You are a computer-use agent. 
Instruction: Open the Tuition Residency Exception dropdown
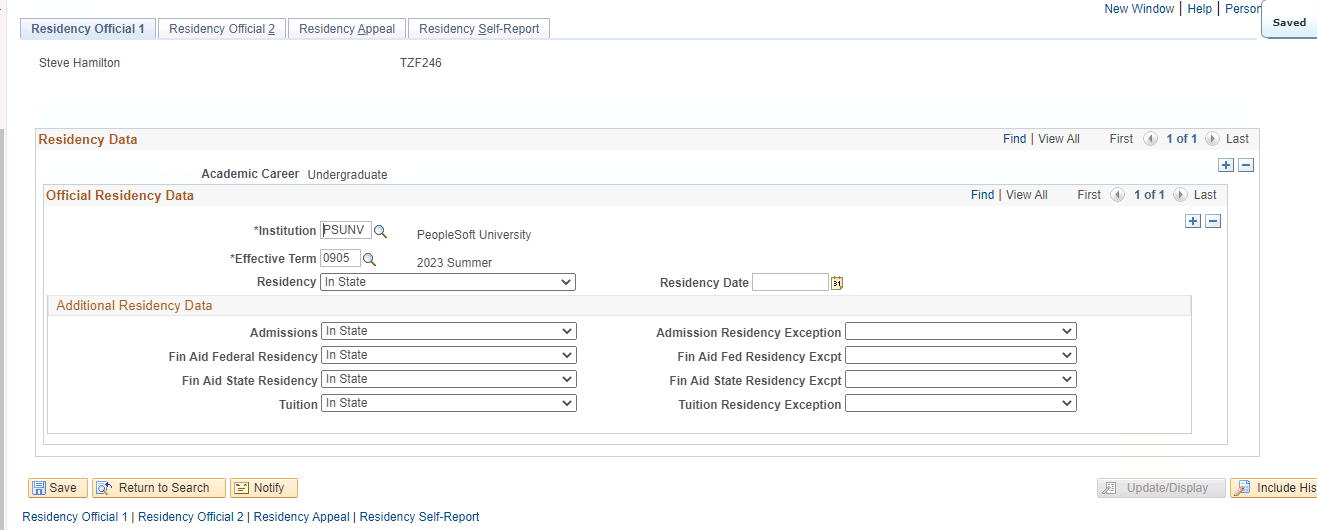coord(960,404)
